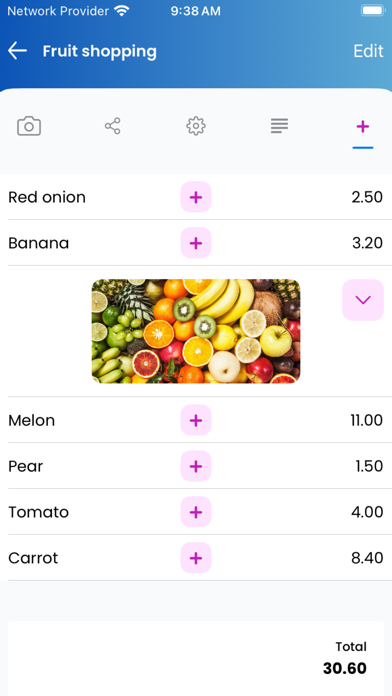The image size is (392, 696).
Task: Select the Melon item name
Action: [x=32, y=420]
